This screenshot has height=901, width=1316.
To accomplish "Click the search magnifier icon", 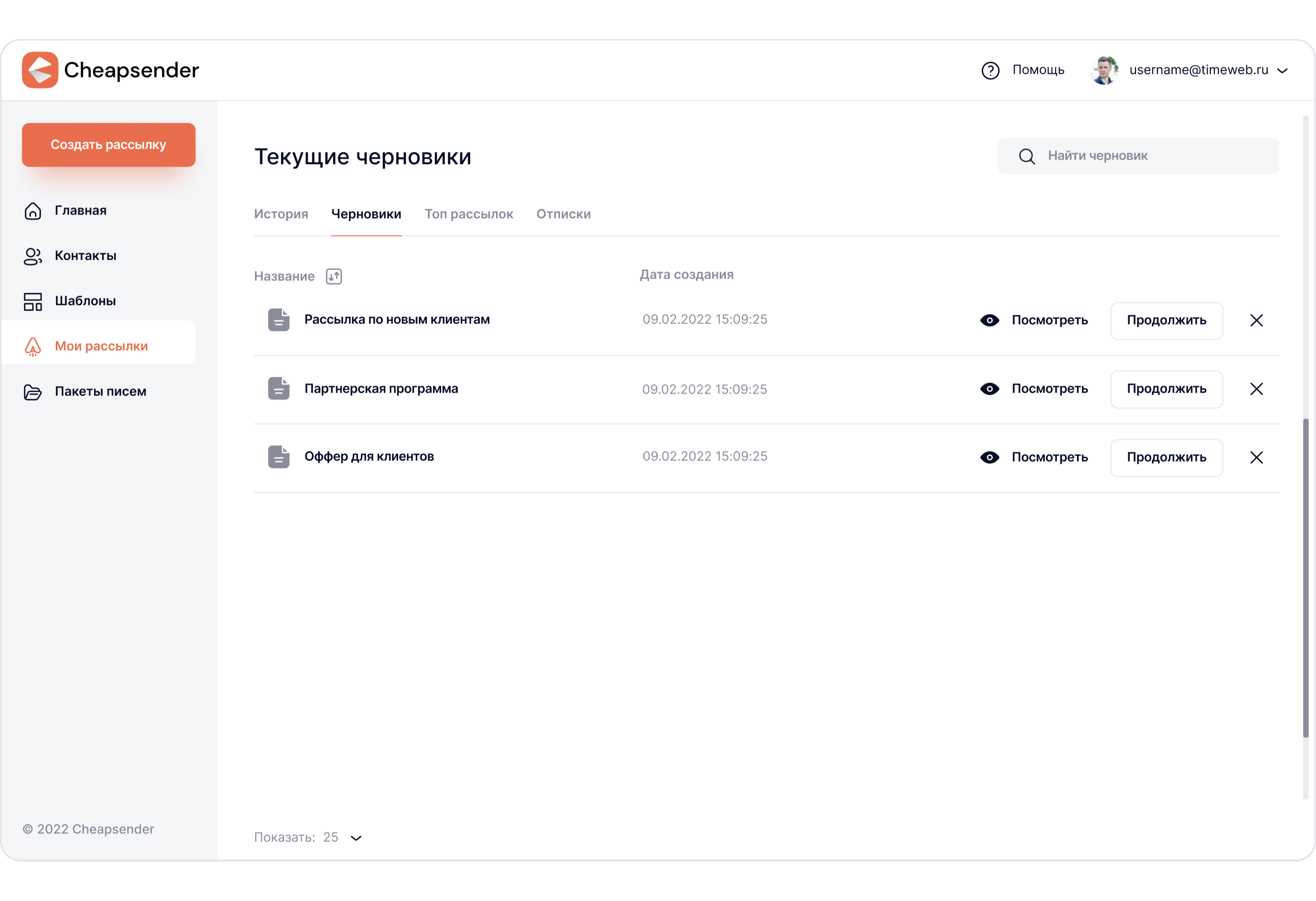I will click(1027, 156).
